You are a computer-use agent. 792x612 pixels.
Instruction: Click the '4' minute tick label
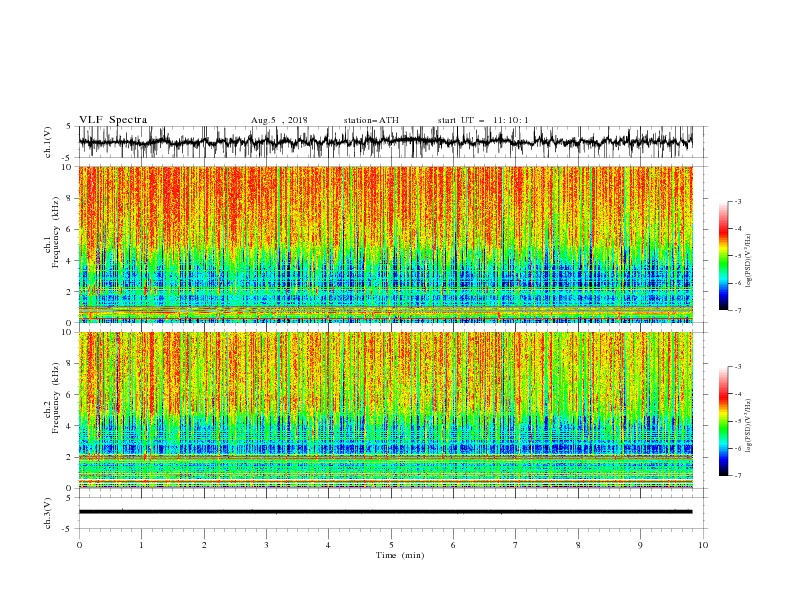tap(328, 545)
